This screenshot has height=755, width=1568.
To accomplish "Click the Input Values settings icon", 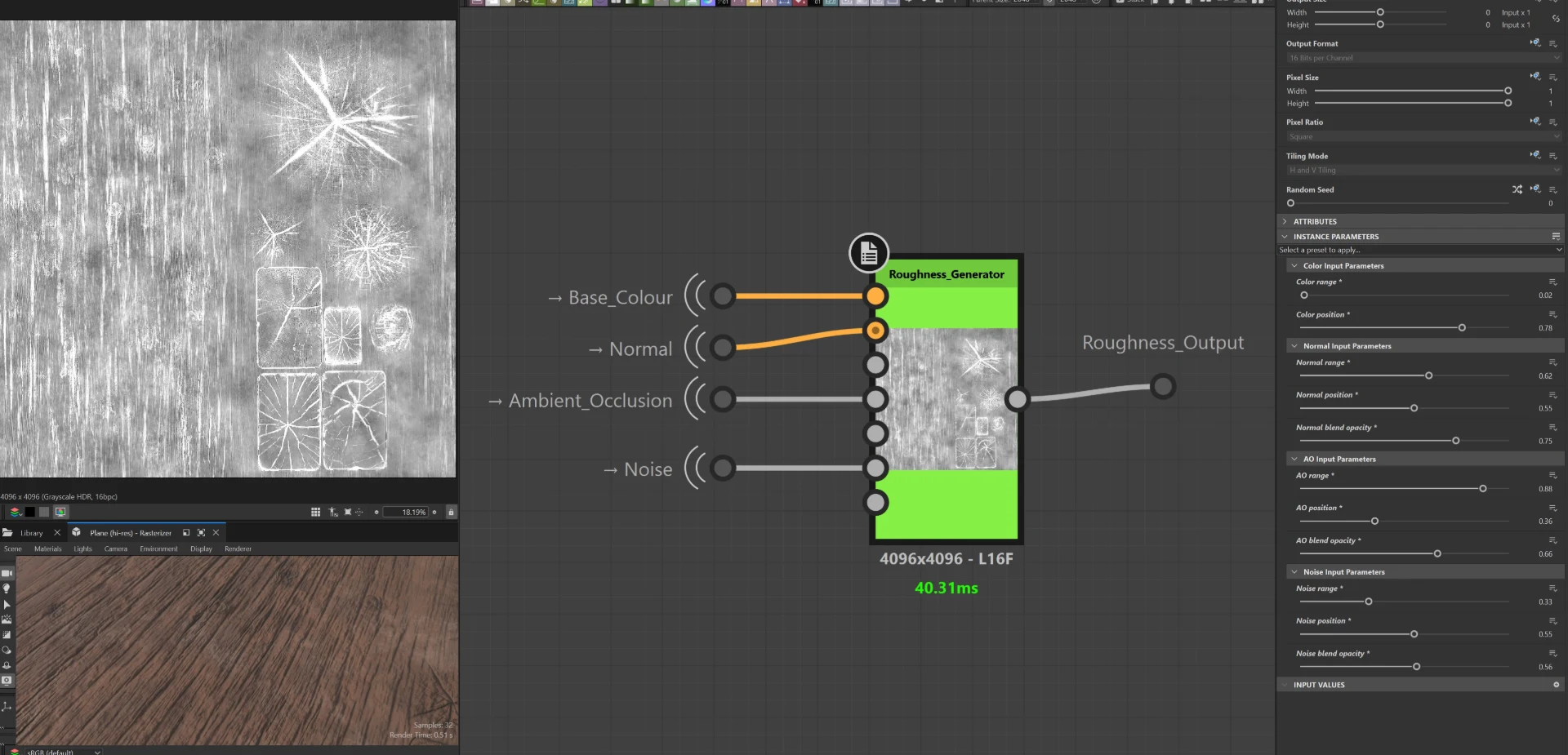I will [x=1556, y=685].
